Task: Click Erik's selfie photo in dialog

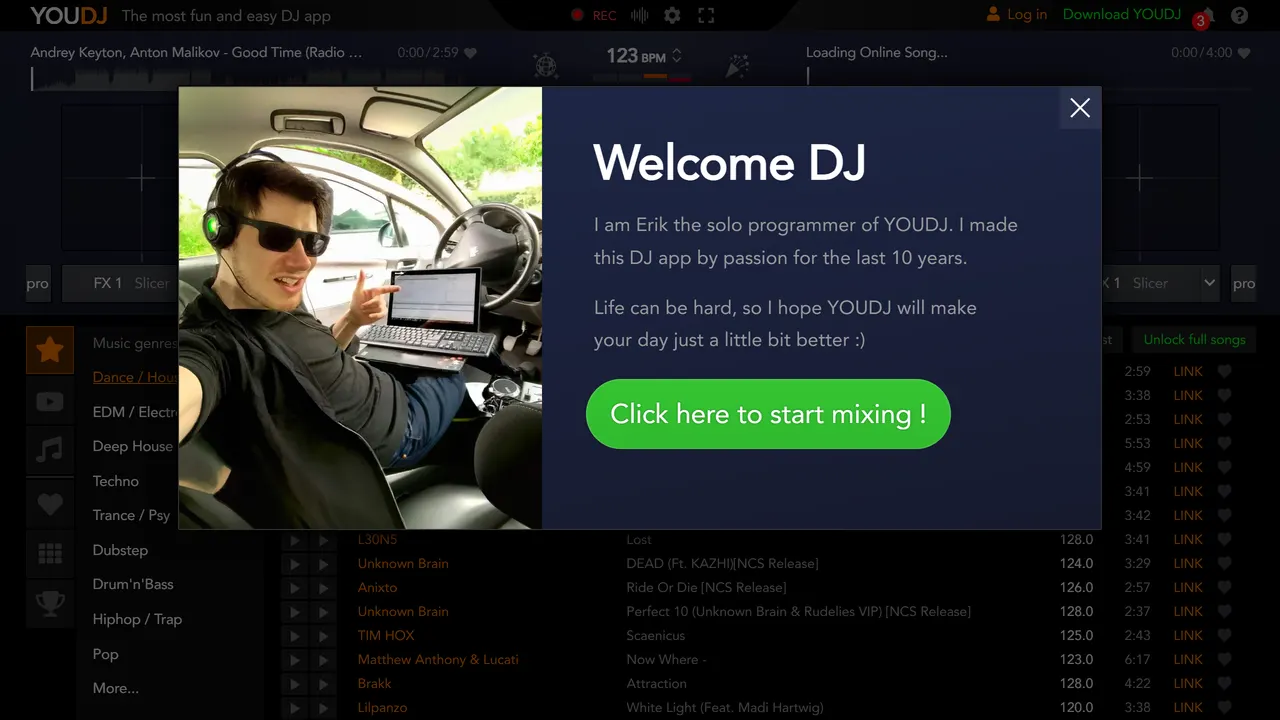Action: point(360,308)
